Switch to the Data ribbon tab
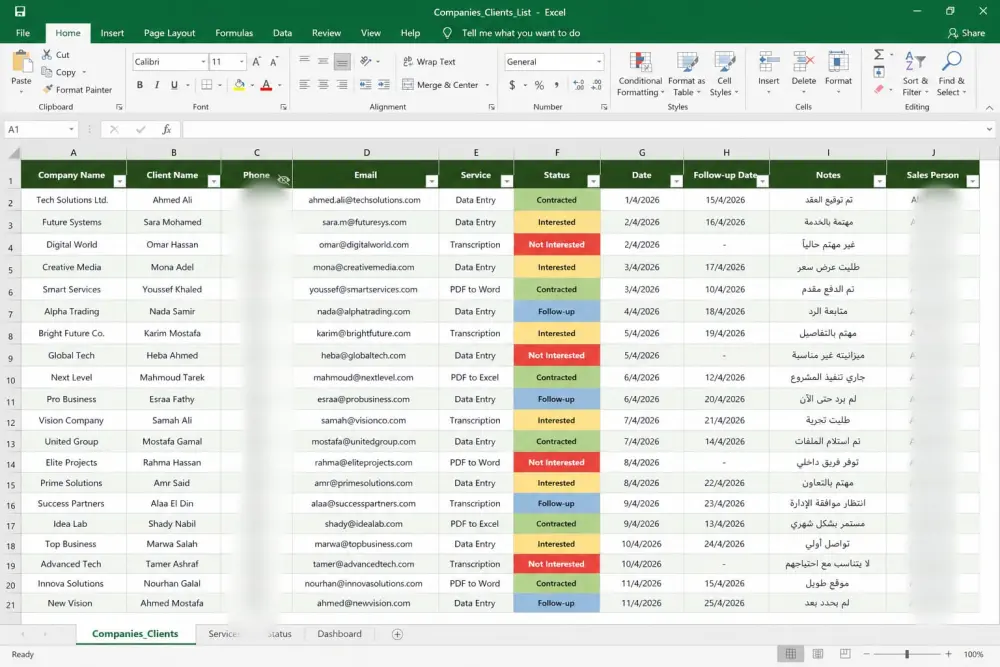This screenshot has height=667, width=1000. 283,33
